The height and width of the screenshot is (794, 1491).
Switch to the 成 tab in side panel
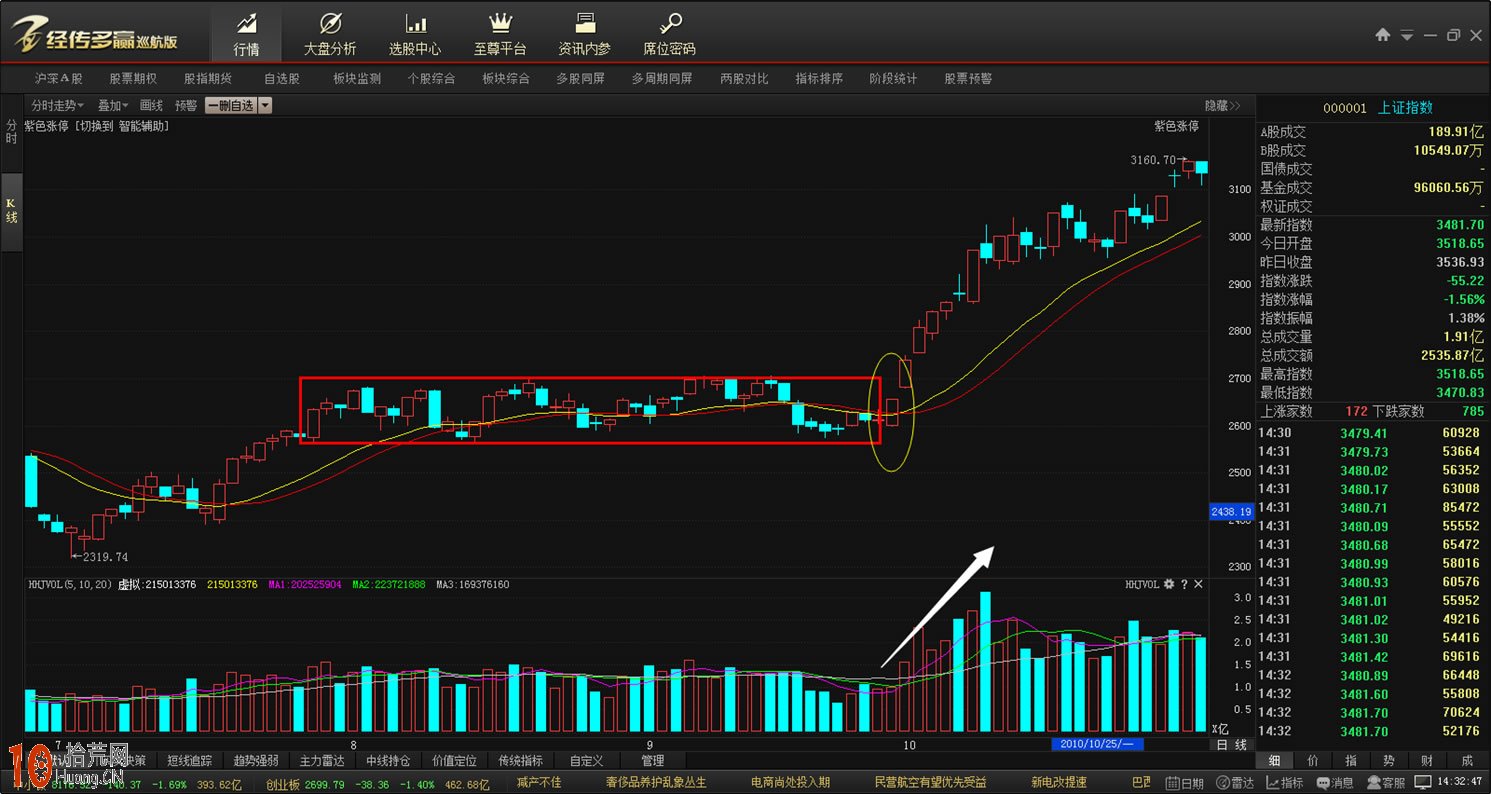pos(1467,761)
